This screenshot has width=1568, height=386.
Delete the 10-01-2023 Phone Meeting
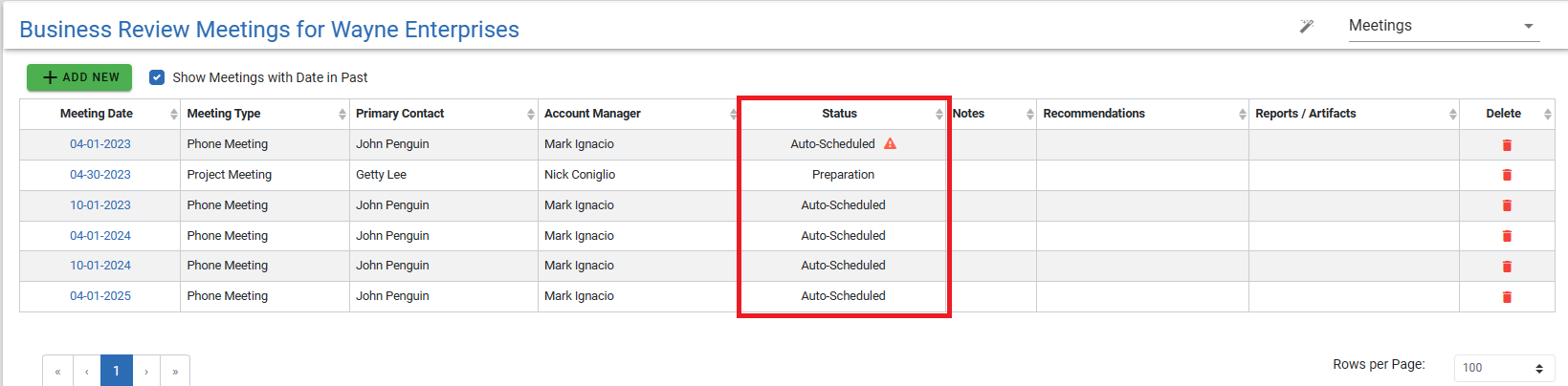1507,205
